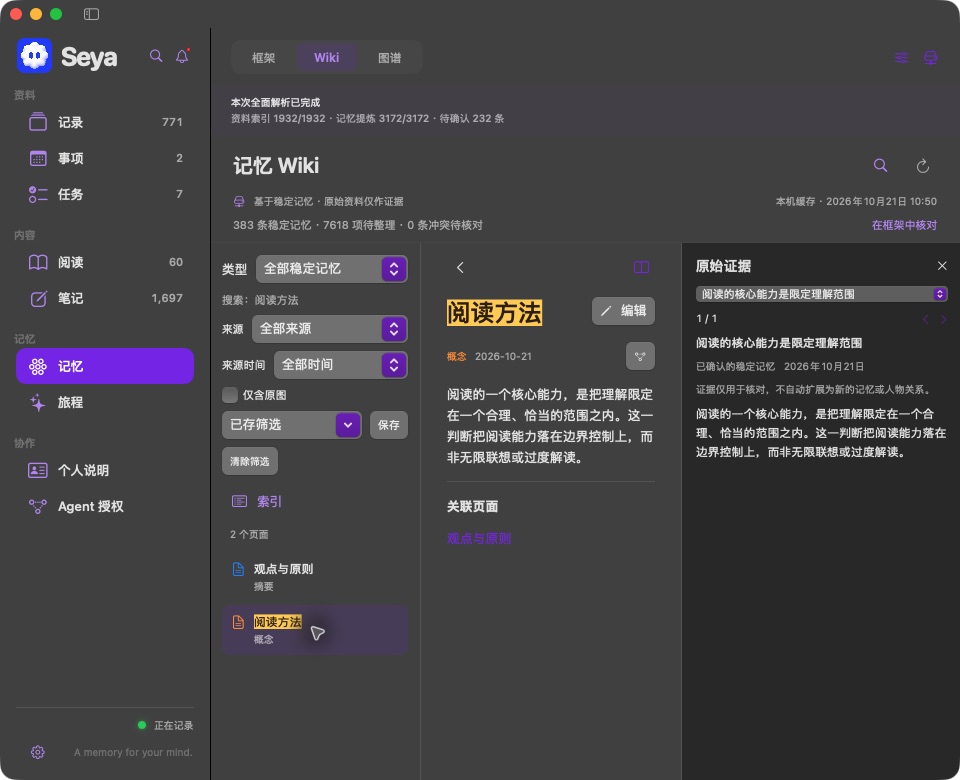Open the 来源 全部来源 dropdown

point(329,329)
